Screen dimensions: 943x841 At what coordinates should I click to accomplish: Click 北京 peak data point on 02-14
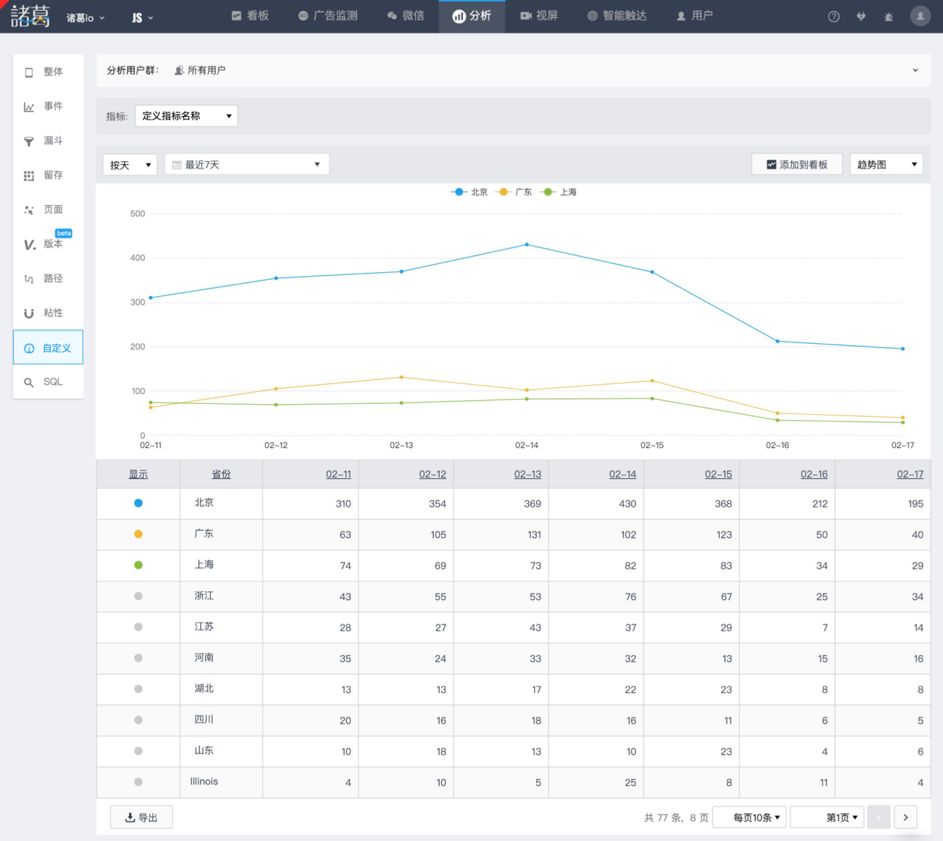(x=527, y=245)
